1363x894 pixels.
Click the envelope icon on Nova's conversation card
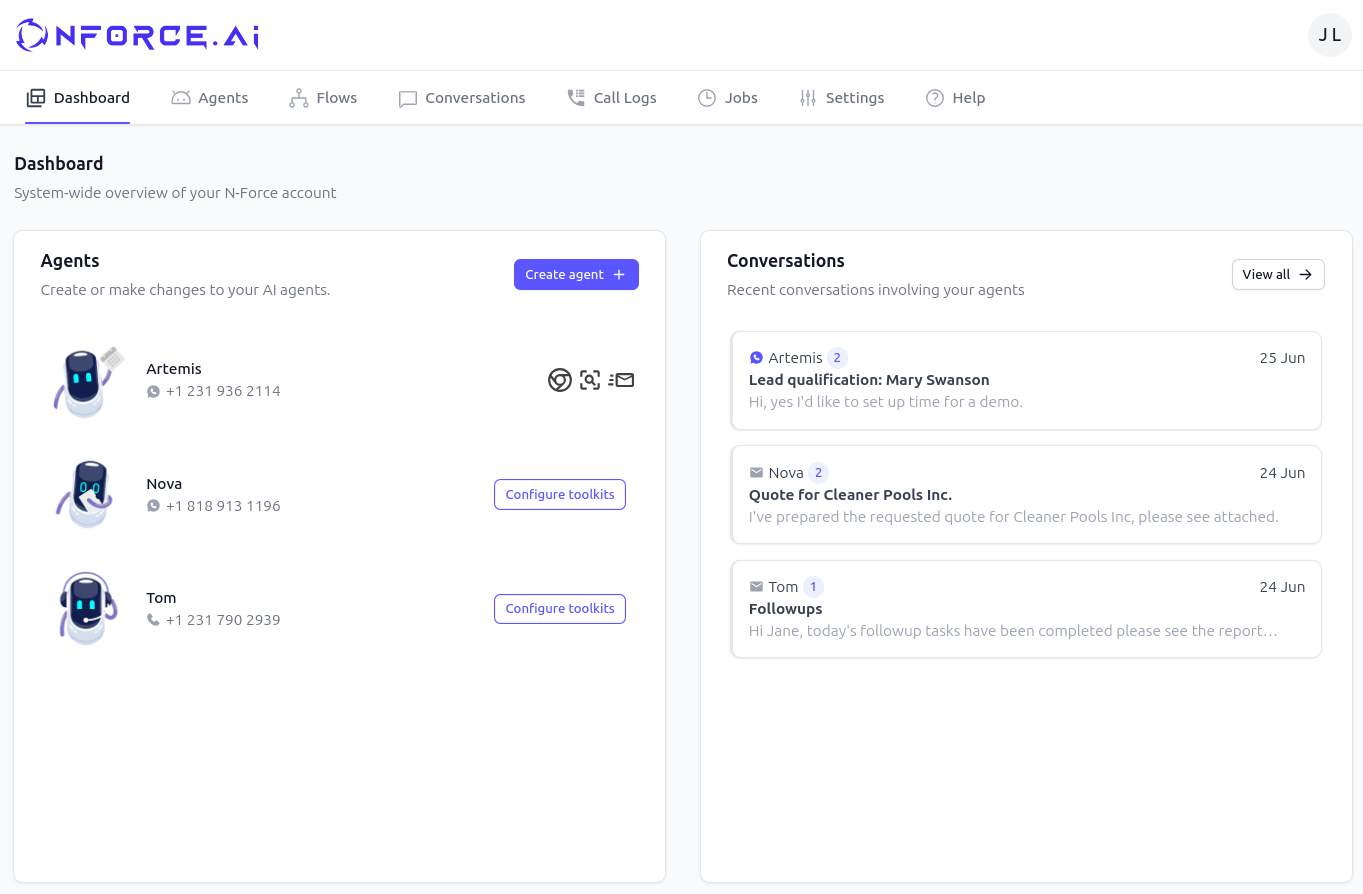click(756, 472)
